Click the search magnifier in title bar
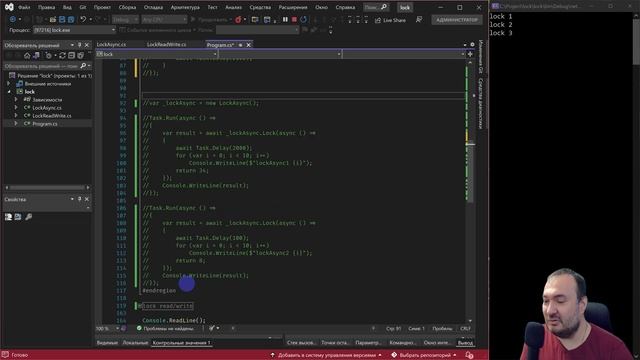Image resolution: width=640 pixels, height=360 pixels. 384,7
